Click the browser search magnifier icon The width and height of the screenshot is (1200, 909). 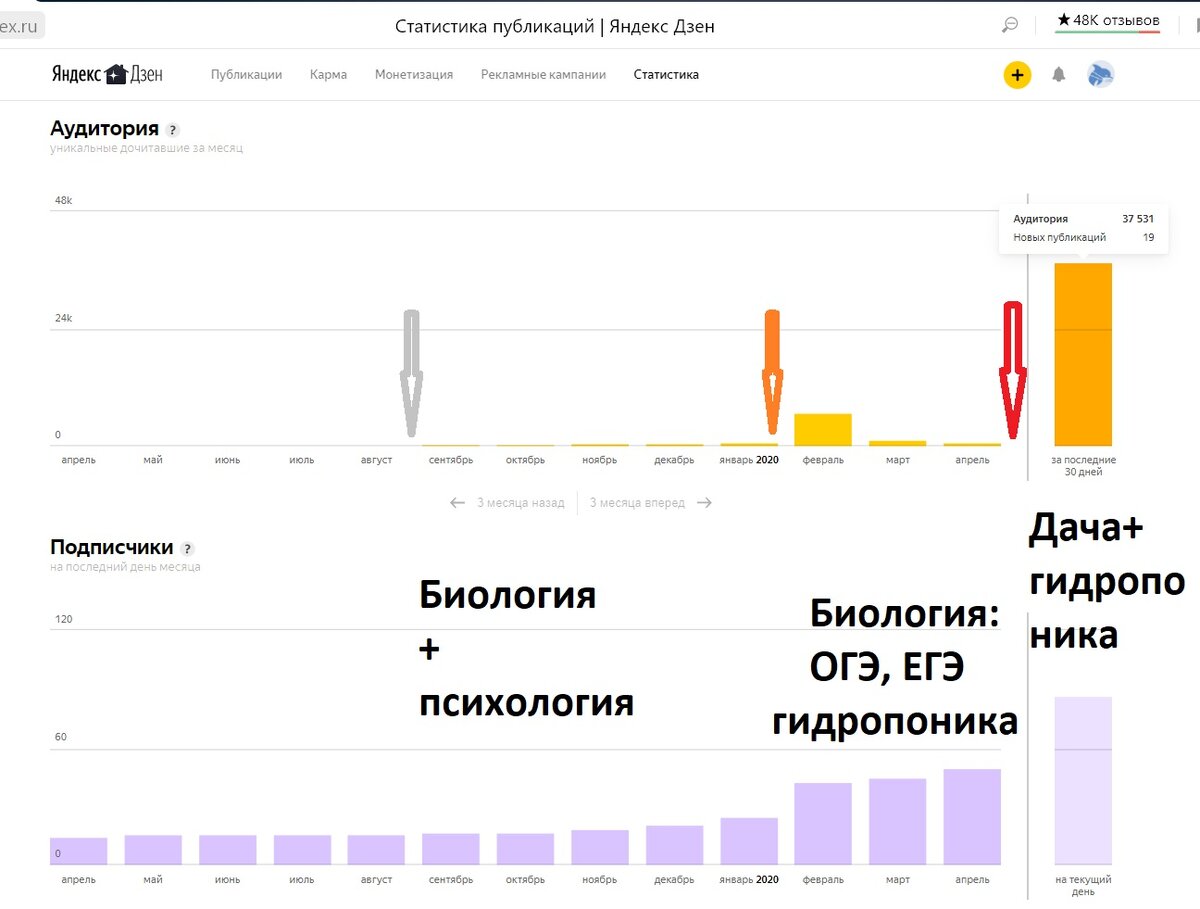(x=1010, y=26)
